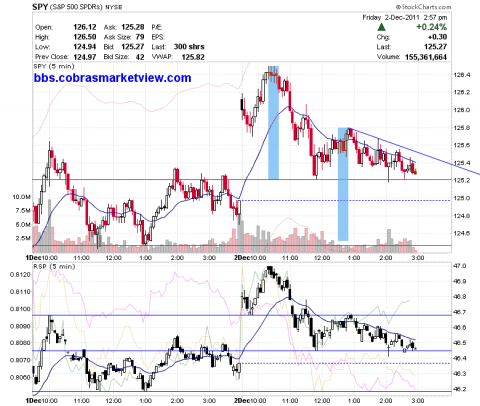Viewport: 480px width, 406px height.
Task: Click the 47.0 label on RSP price axis
Action: click(x=459, y=266)
